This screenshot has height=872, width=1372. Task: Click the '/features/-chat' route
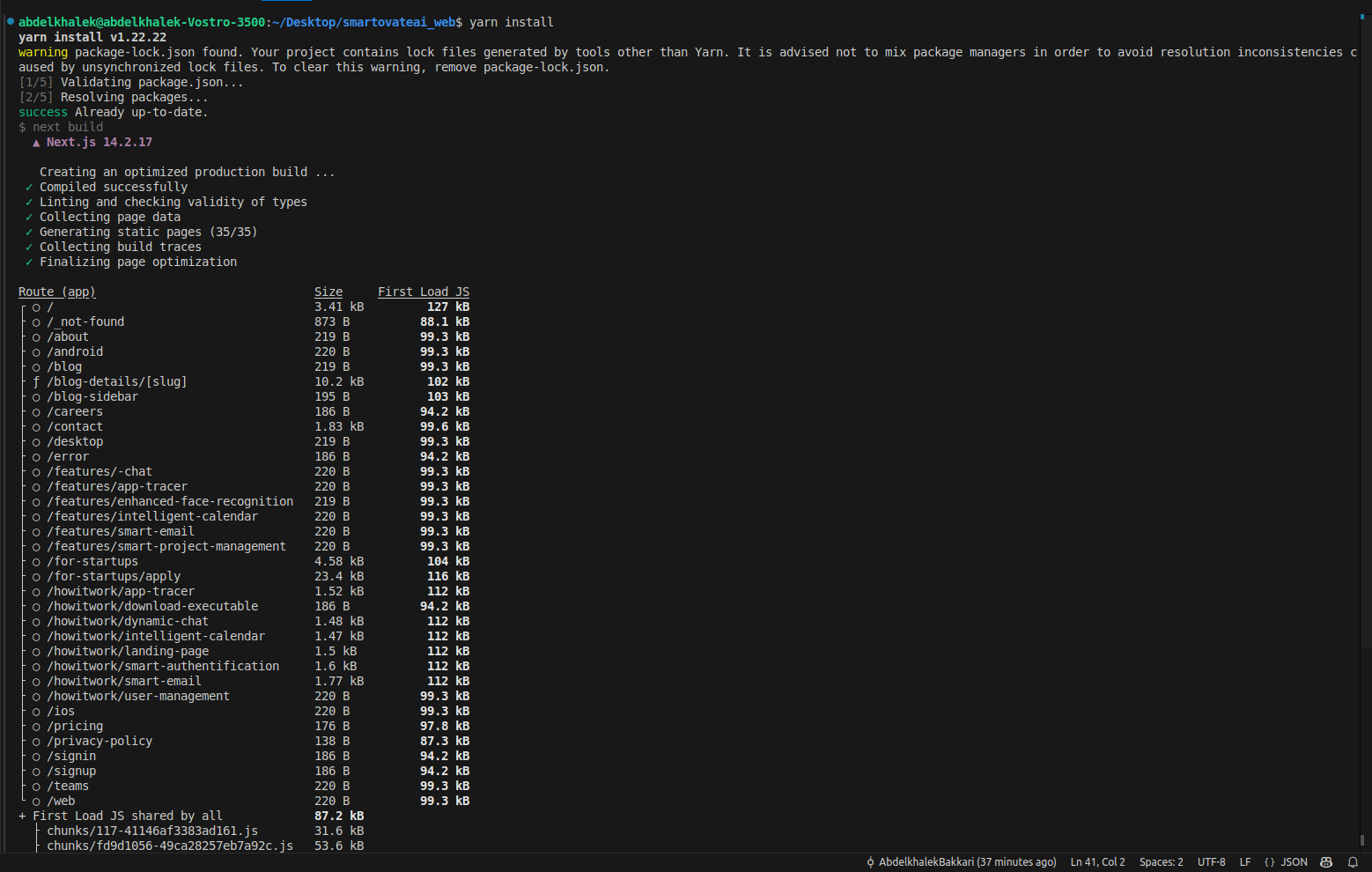100,471
